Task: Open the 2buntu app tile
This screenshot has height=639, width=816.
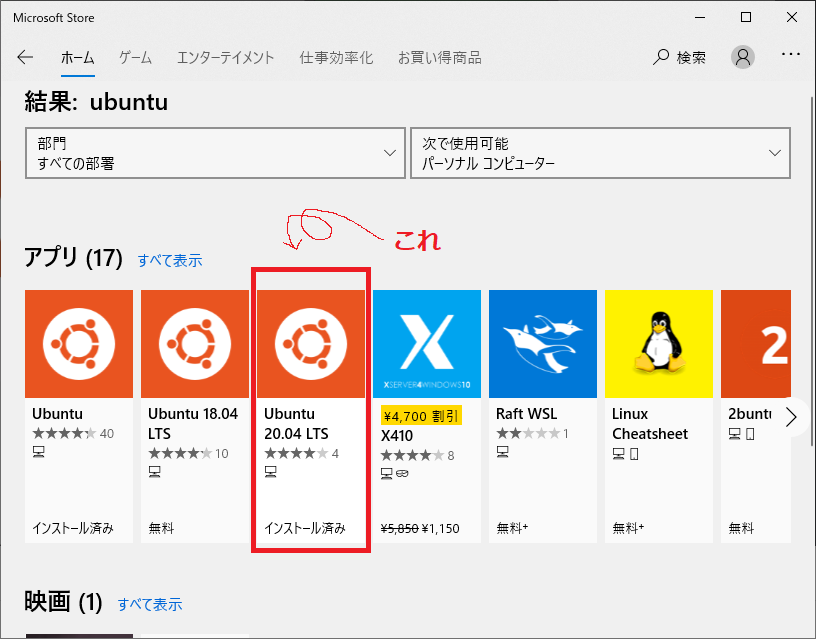Action: click(x=756, y=344)
